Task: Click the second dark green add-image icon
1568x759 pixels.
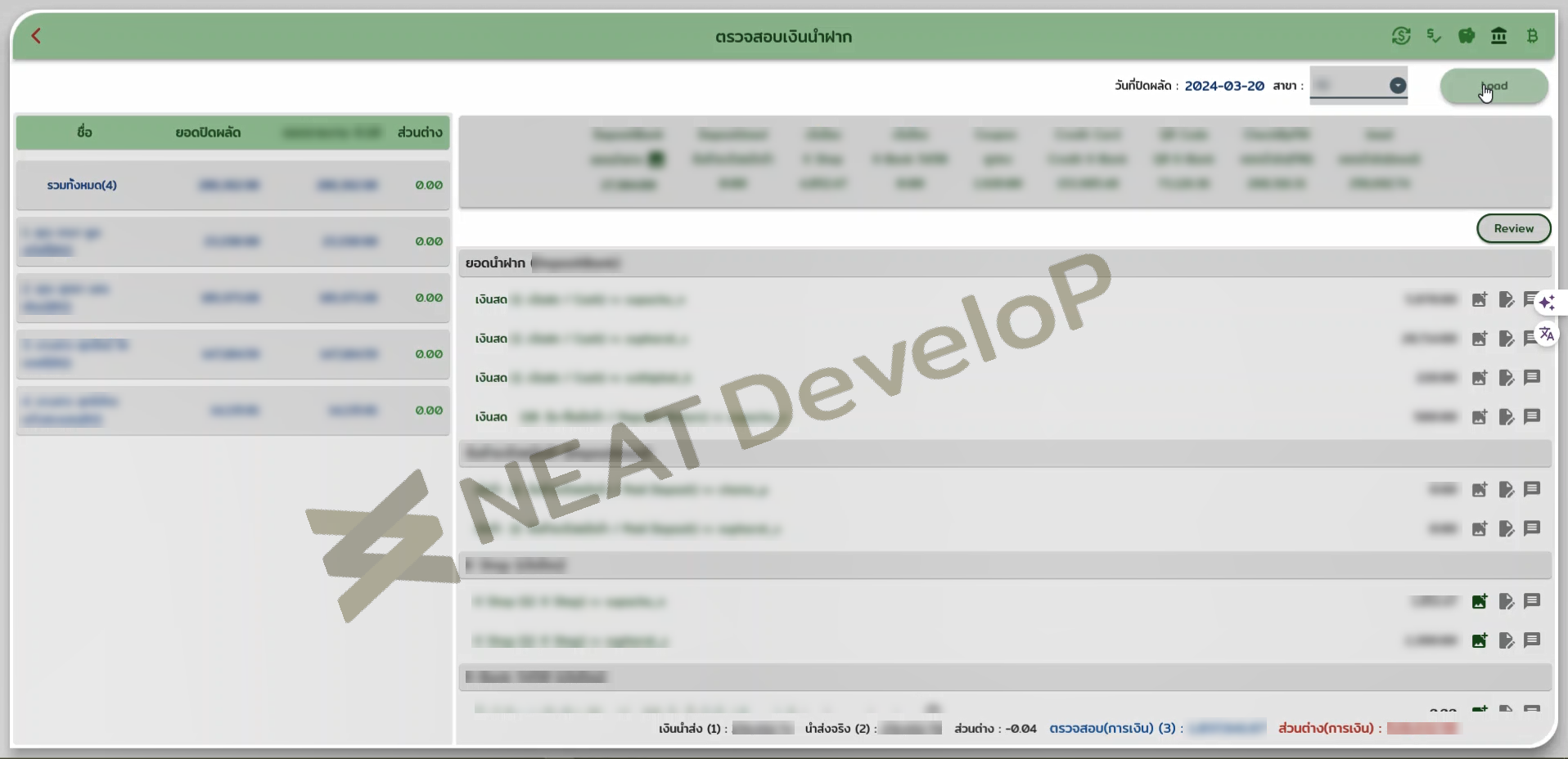Action: coord(1480,640)
